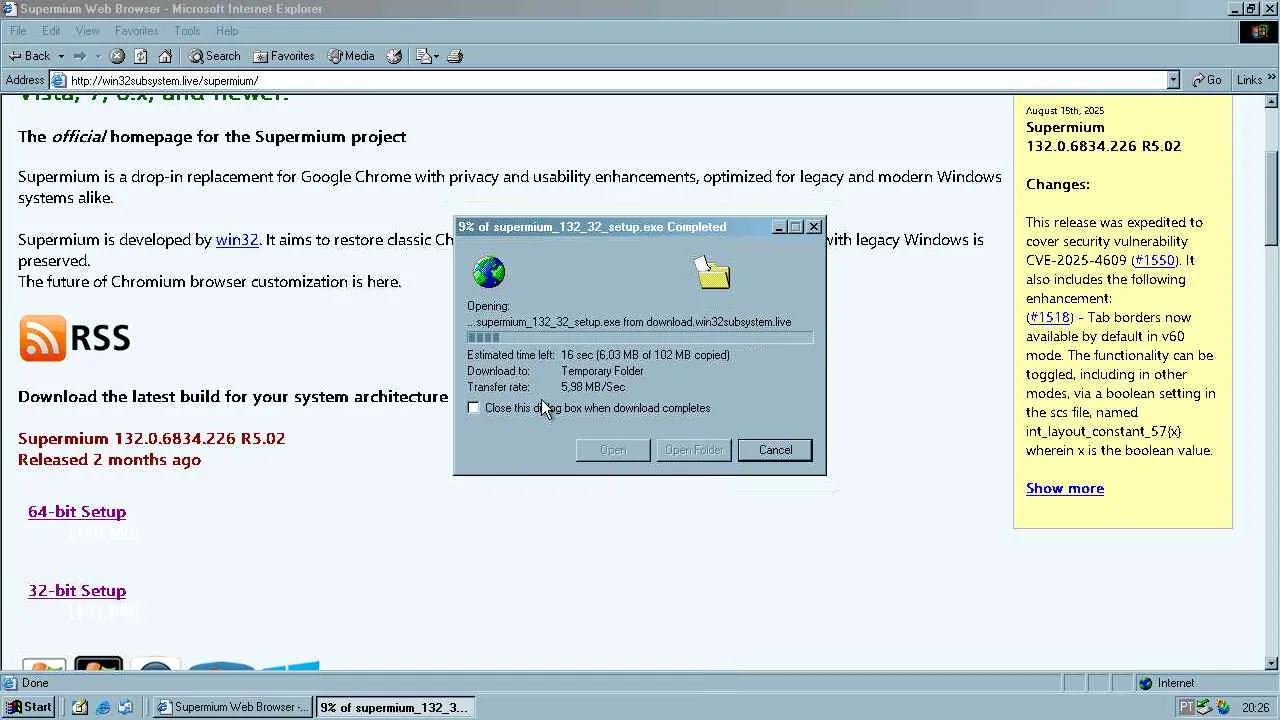Click the PT language indicator in tray
The image size is (1280, 720).
click(1186, 707)
